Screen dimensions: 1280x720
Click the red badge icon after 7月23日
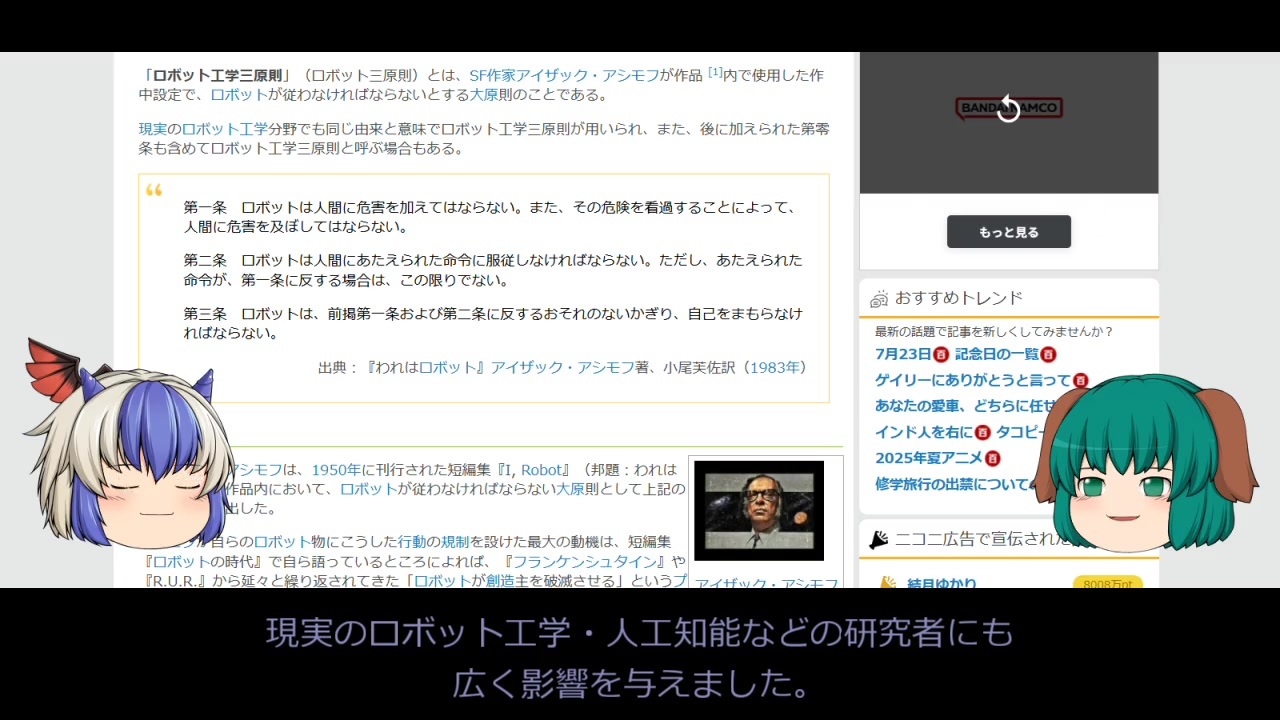[941, 354]
